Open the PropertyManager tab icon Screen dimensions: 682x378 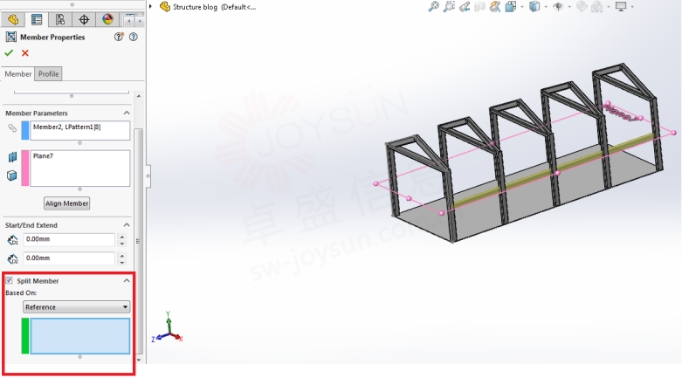coord(37,19)
